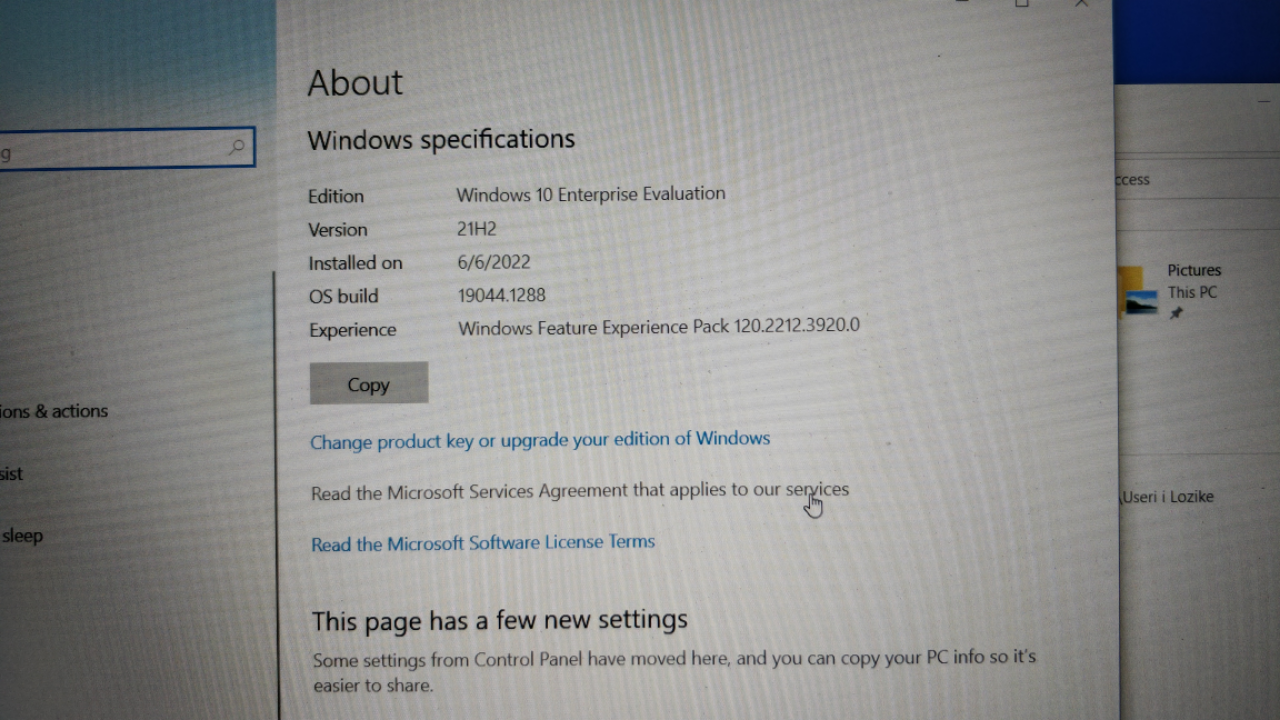Minimize the Settings window
Viewport: 1280px width, 720px height.
[962, 4]
